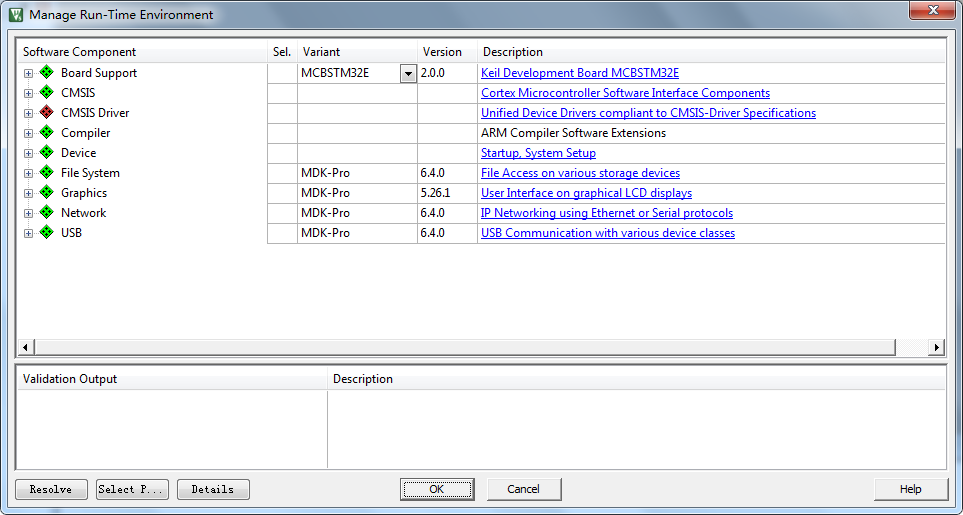Close the Manage Run-Time Environment dialog
The image size is (963, 515).
[932, 10]
